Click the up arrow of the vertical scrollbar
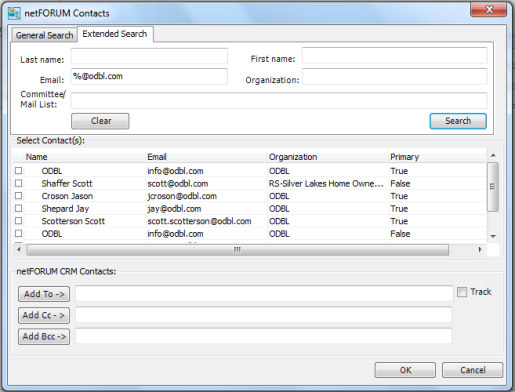The image size is (515, 392). click(x=493, y=155)
